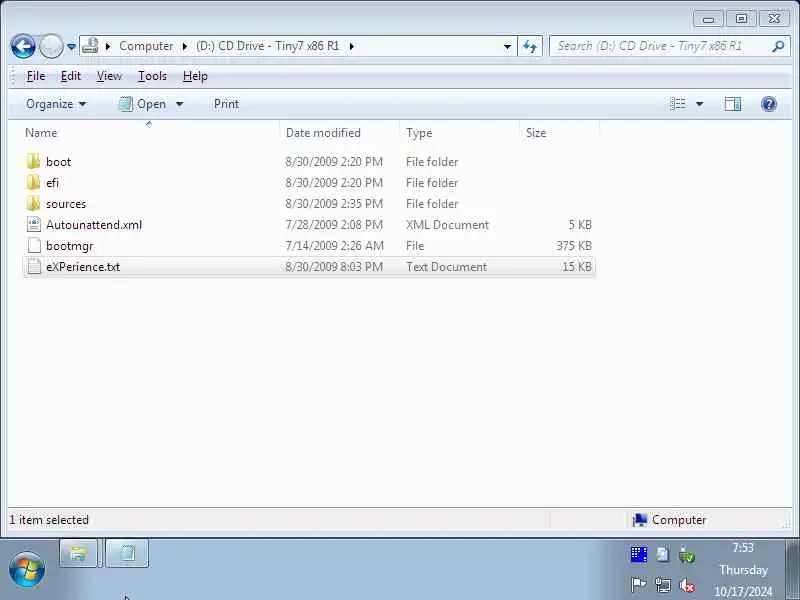
Task: Open help with the question mark icon
Action: pyautogui.click(x=768, y=104)
